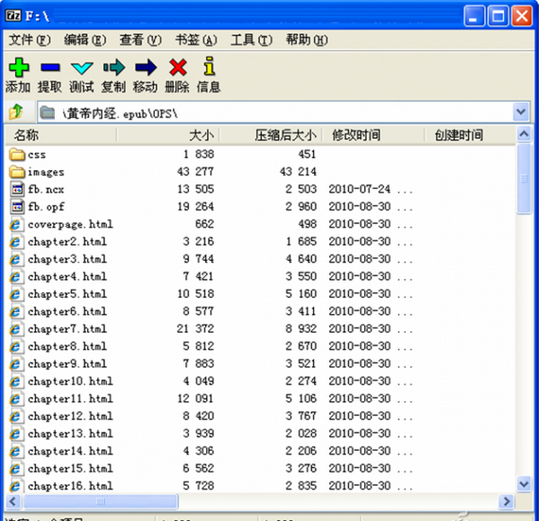Select the chapter4.html file name
The image size is (539, 521).
[x=67, y=277]
